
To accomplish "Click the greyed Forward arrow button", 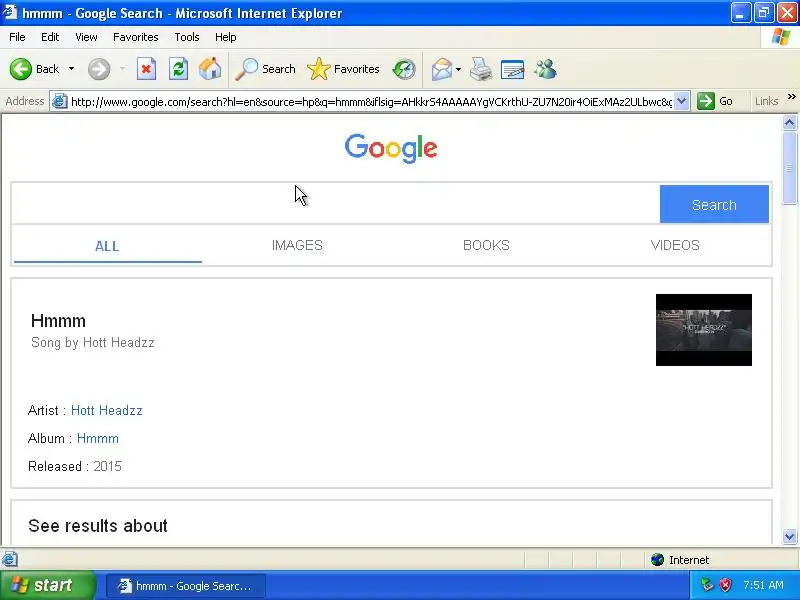I will click(99, 69).
